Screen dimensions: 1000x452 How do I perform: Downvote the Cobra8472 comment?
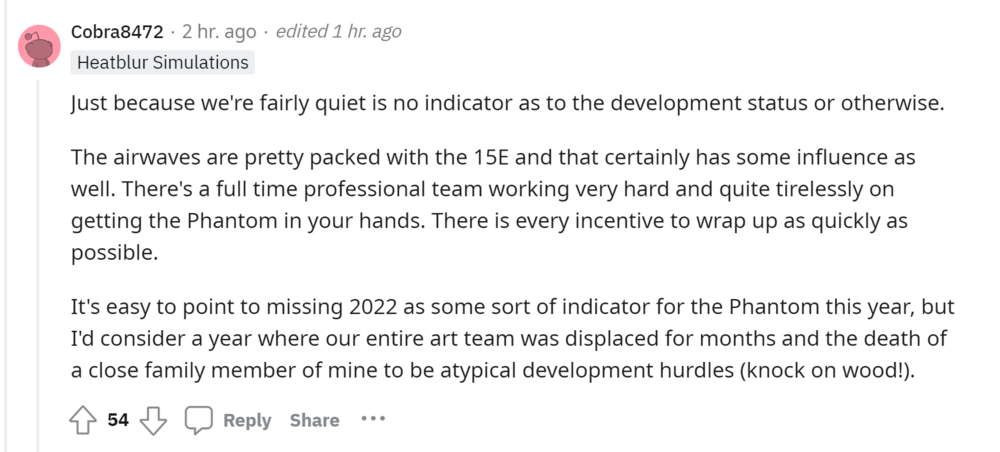click(153, 421)
